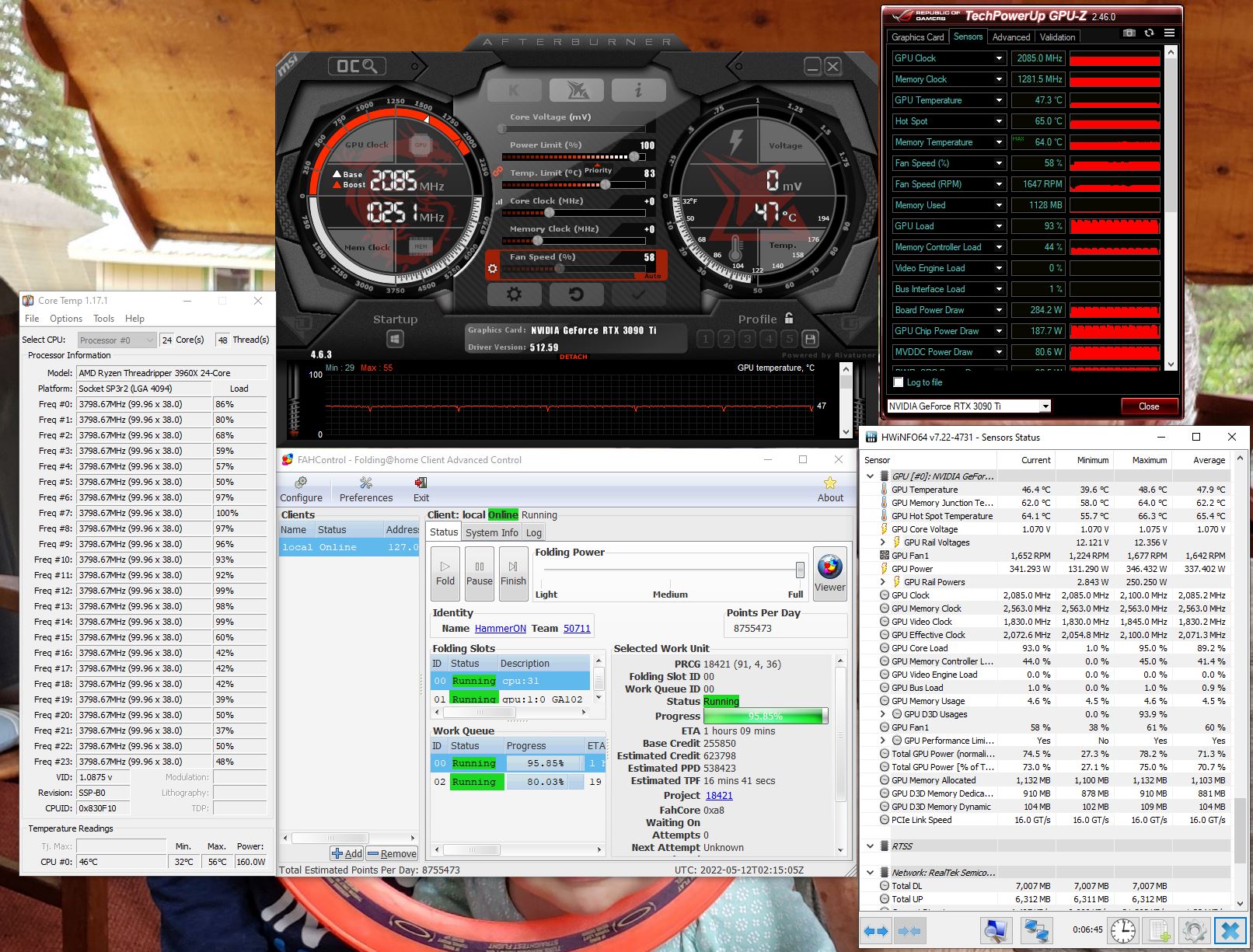Toggle Afterburner Windows startup button
Image resolution: width=1253 pixels, height=952 pixels.
pyautogui.click(x=395, y=339)
